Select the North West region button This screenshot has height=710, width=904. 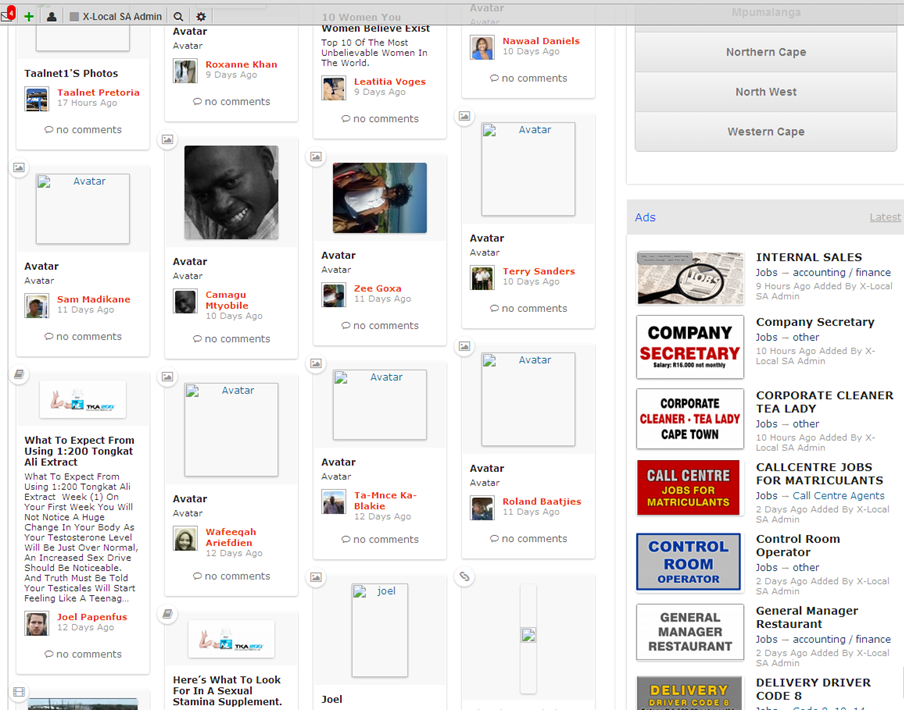click(766, 92)
